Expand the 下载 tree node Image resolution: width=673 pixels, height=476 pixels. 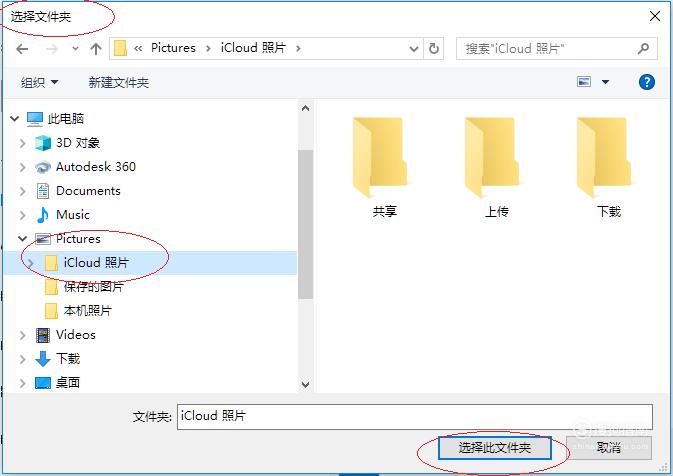point(22,359)
